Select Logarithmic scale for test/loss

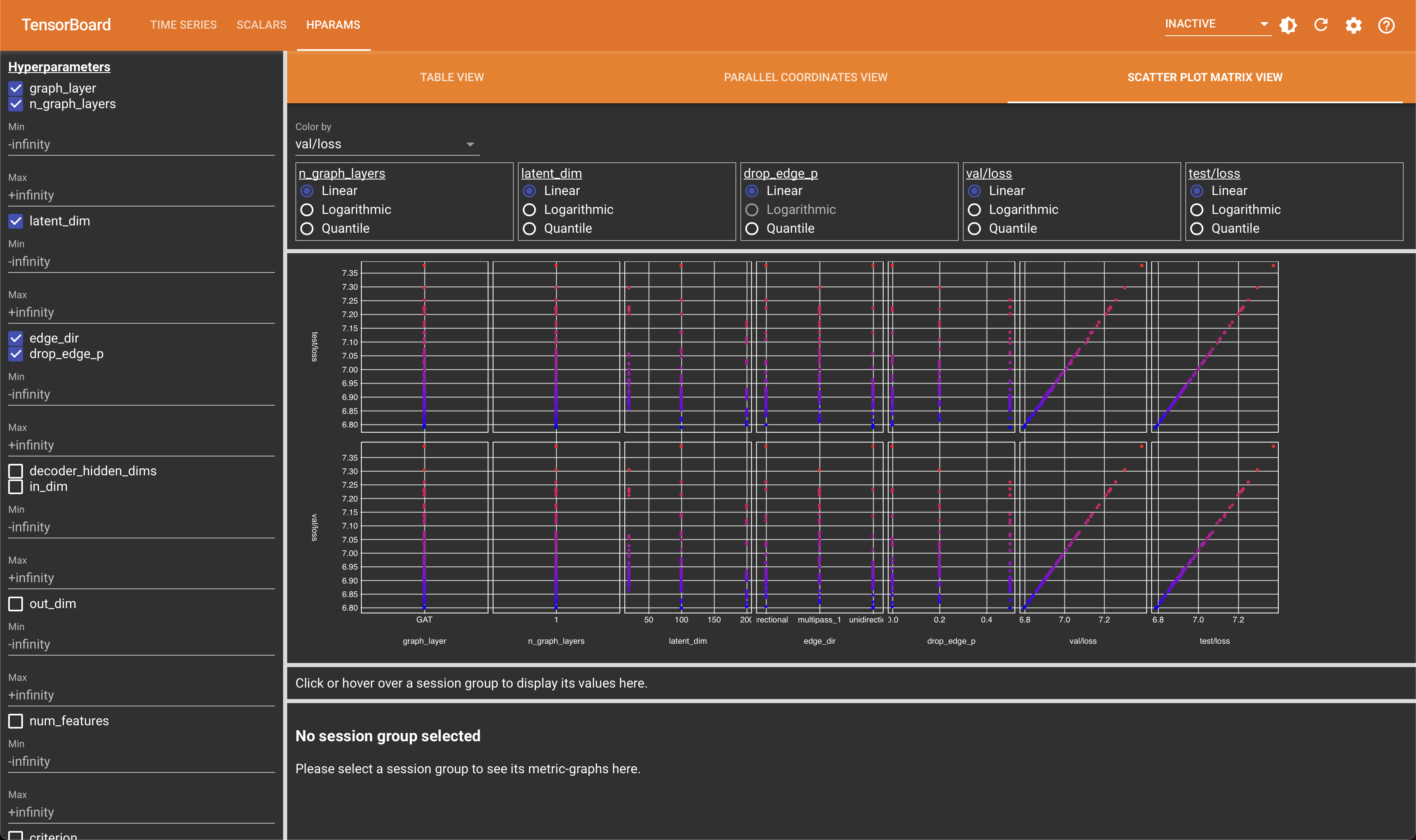(x=1197, y=210)
